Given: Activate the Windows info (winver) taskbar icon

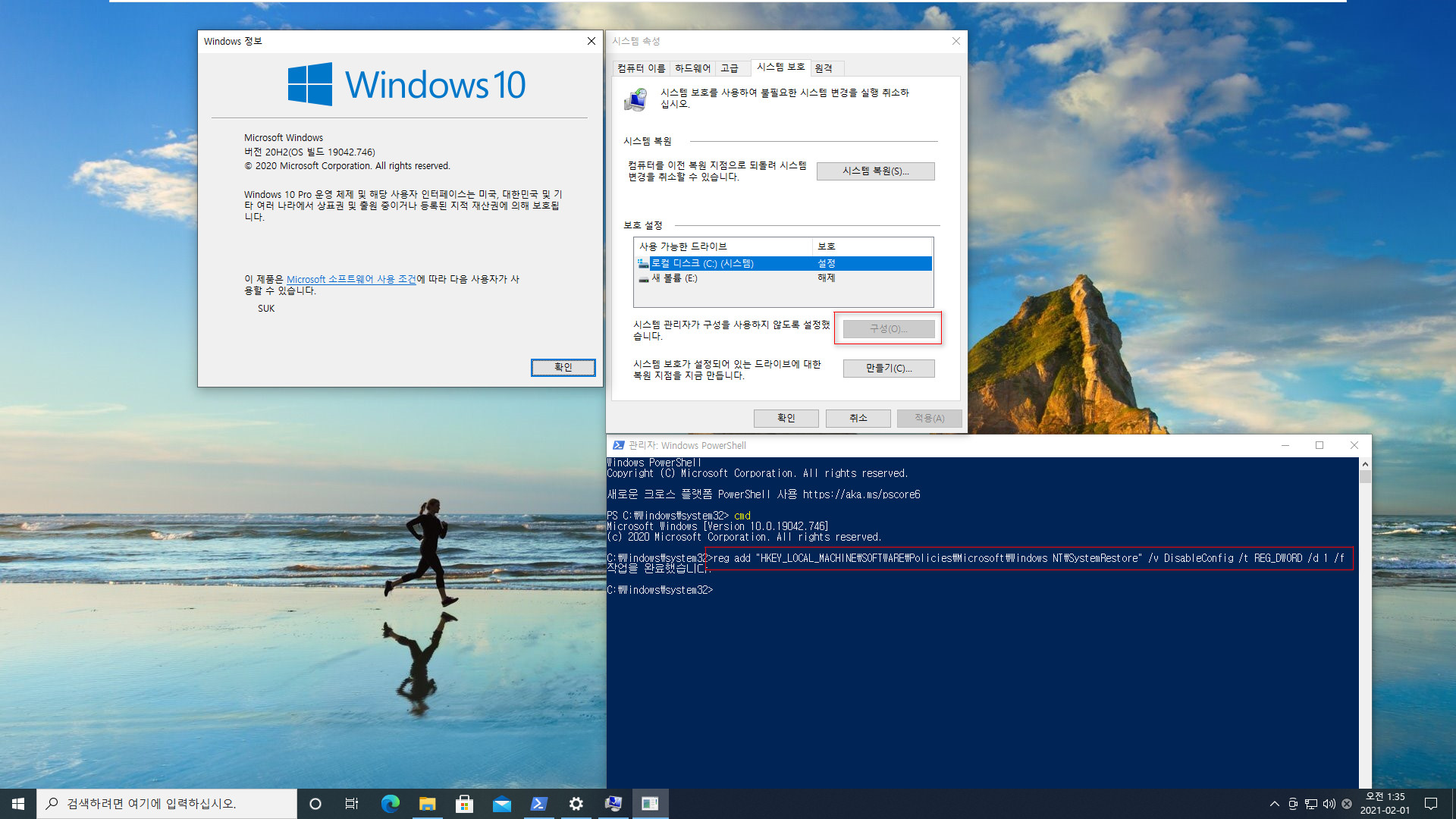Looking at the screenshot, I should 650,804.
